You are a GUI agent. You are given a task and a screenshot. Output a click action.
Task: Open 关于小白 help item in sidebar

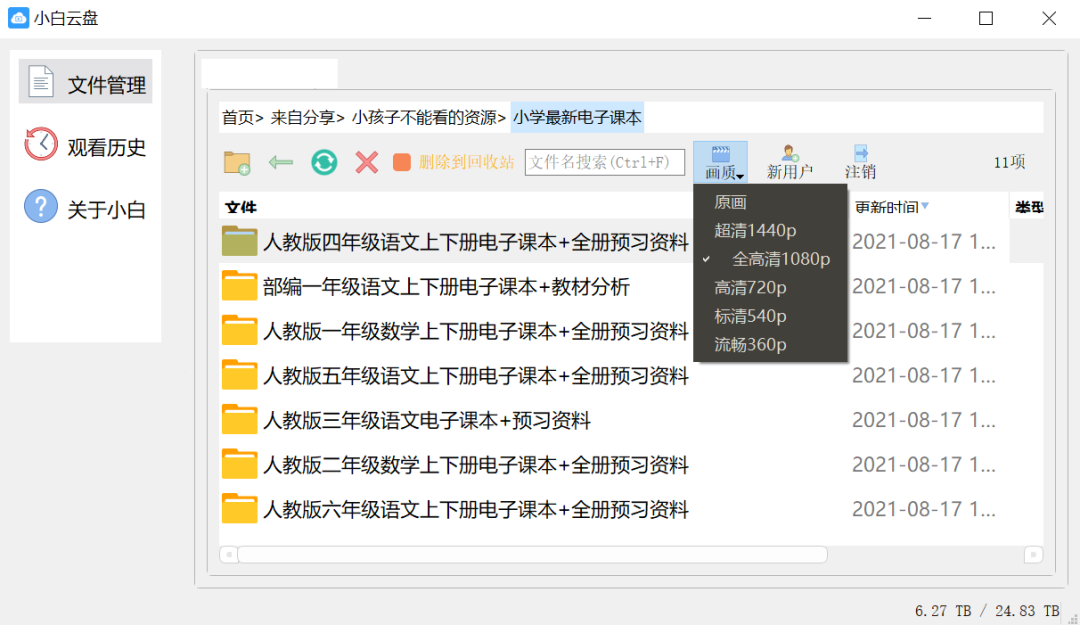tap(85, 208)
